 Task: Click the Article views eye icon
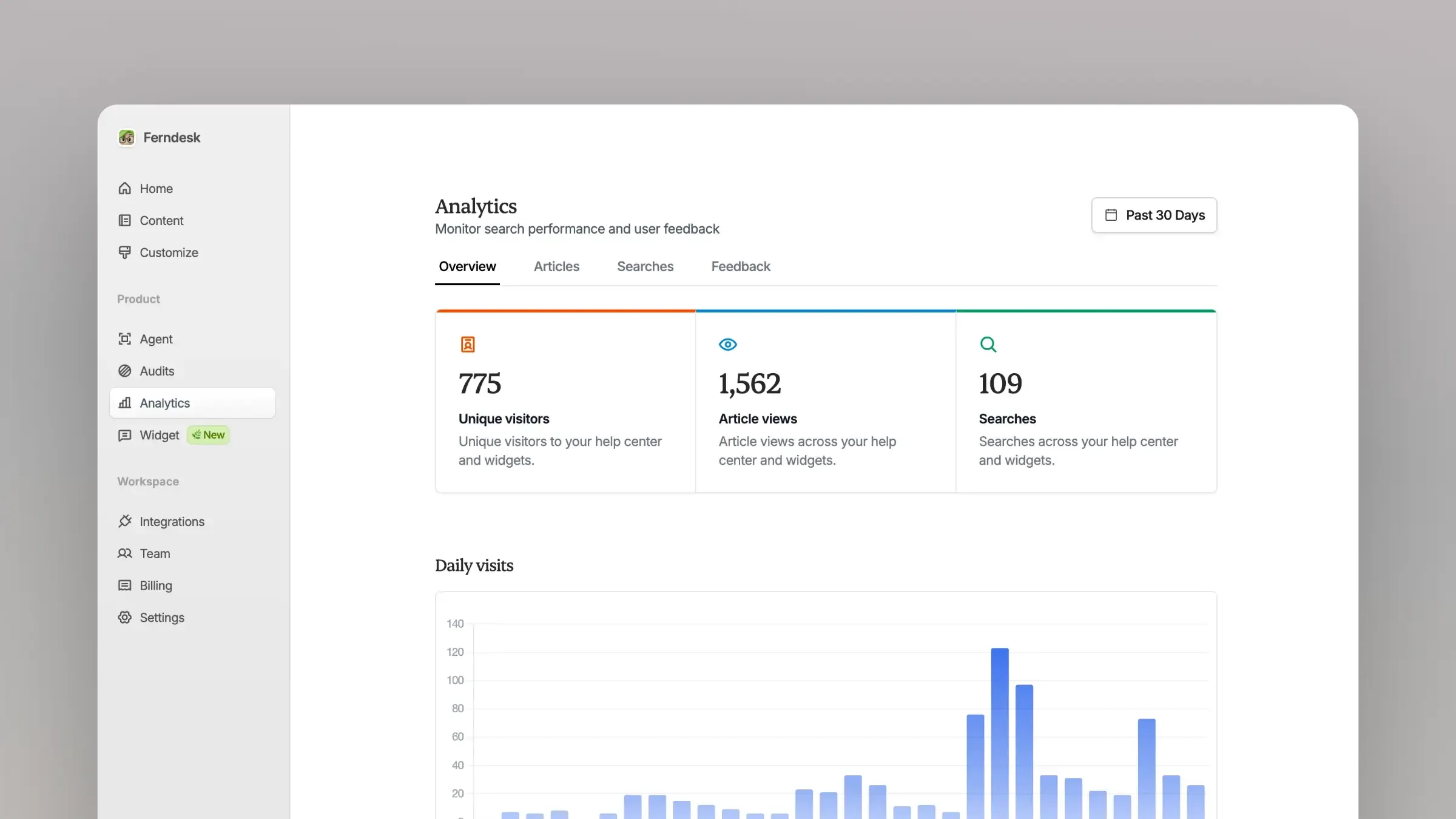727,345
